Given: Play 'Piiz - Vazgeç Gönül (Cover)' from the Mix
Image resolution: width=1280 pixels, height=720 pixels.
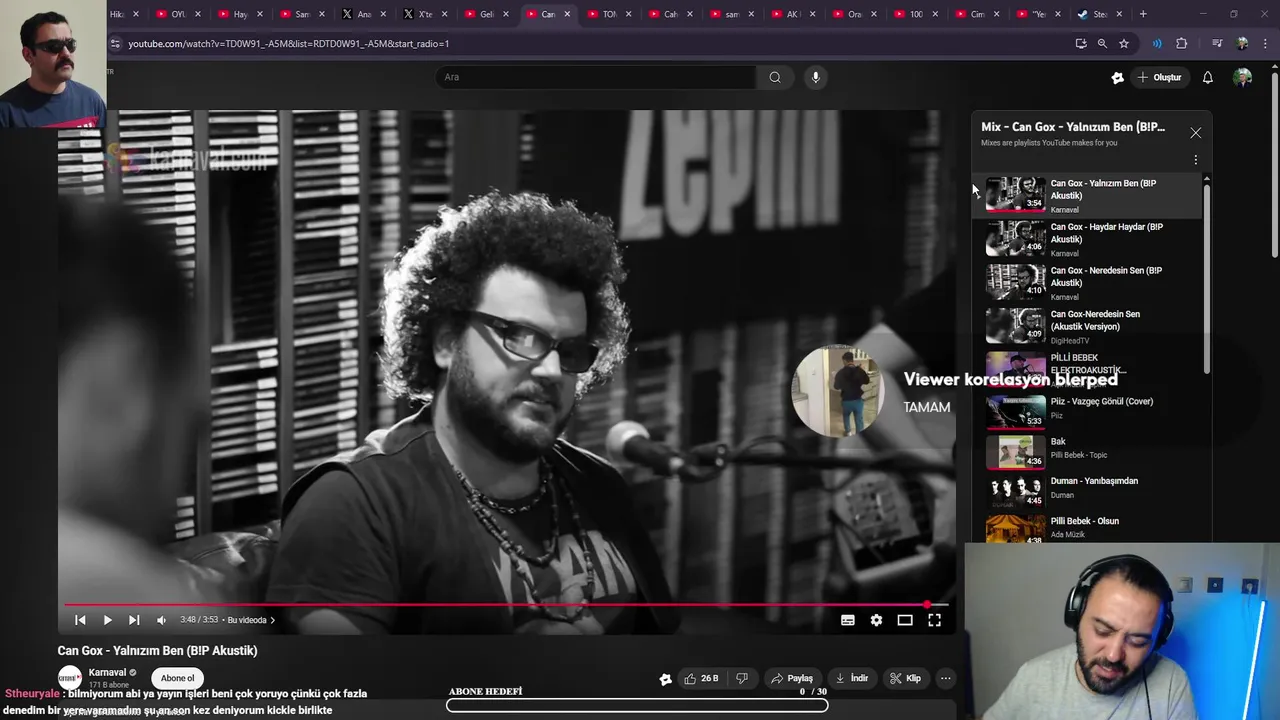Looking at the screenshot, I should tap(1090, 410).
